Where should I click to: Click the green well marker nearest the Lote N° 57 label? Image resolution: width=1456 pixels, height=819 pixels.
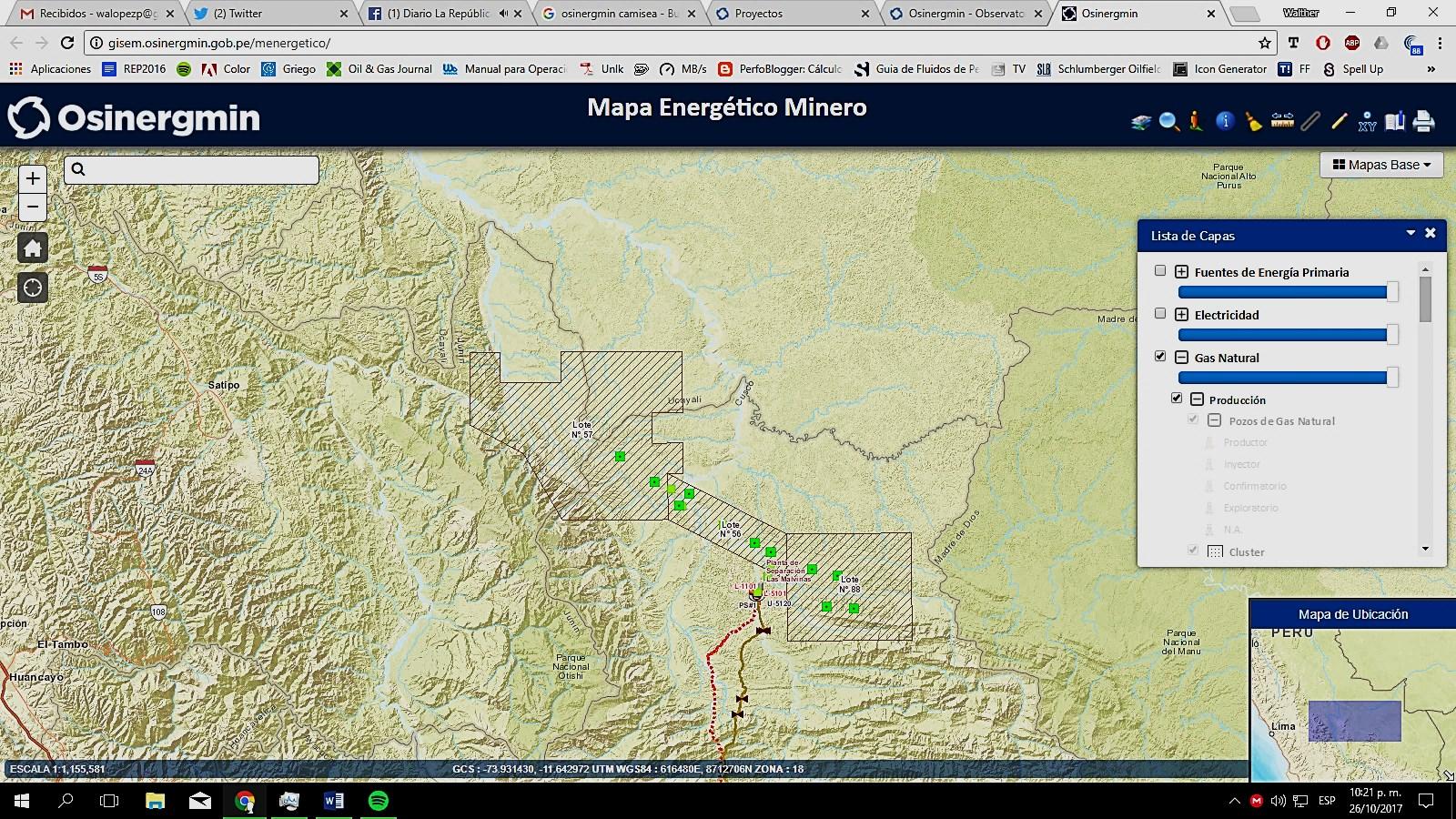620,456
